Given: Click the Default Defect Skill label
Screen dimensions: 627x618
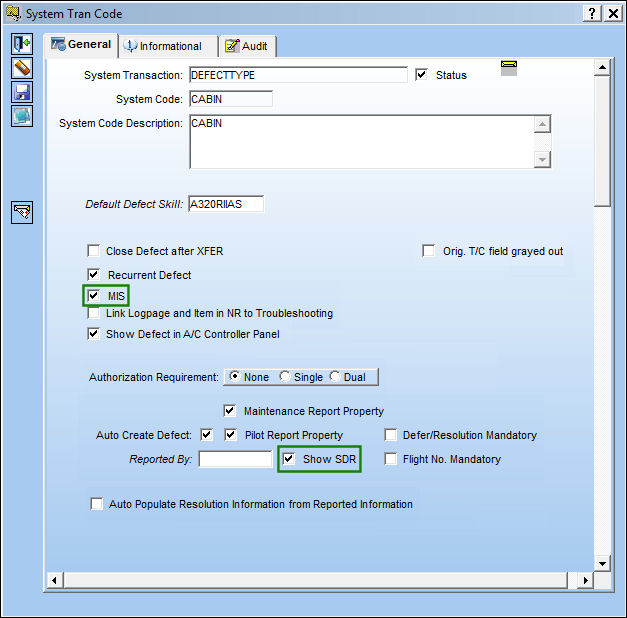Looking at the screenshot, I should (134, 204).
